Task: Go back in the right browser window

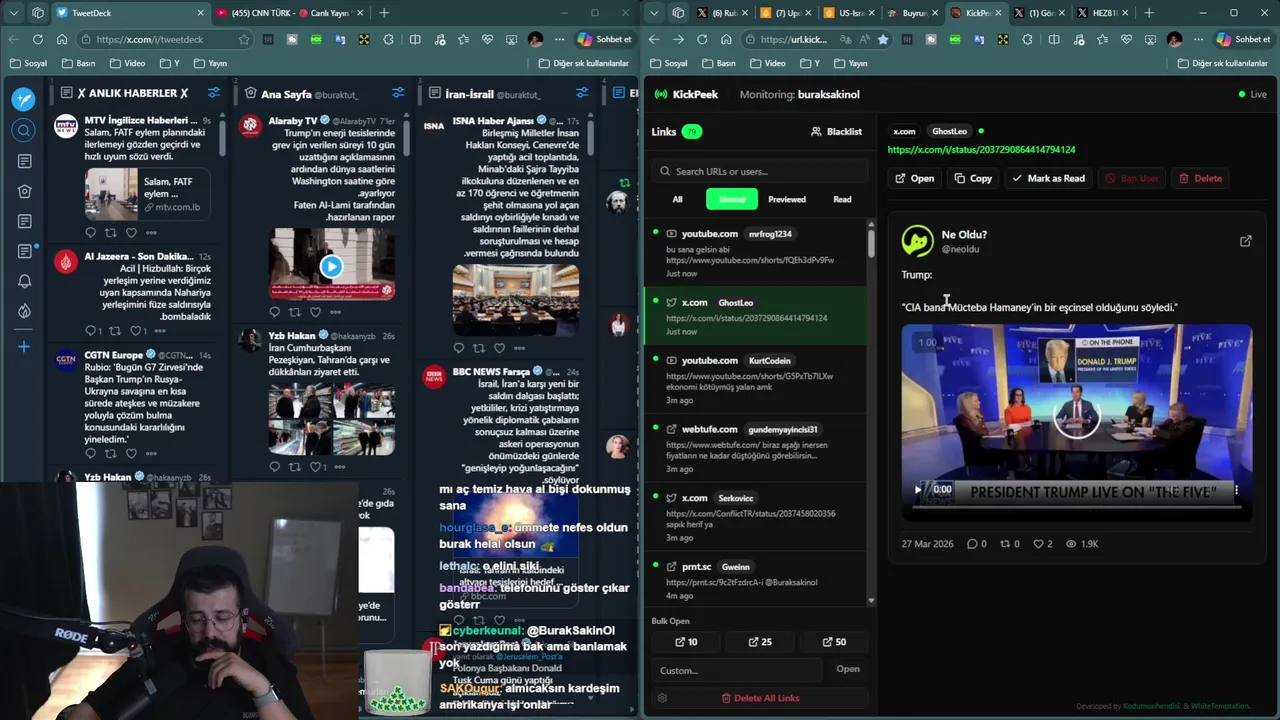Action: click(x=654, y=39)
